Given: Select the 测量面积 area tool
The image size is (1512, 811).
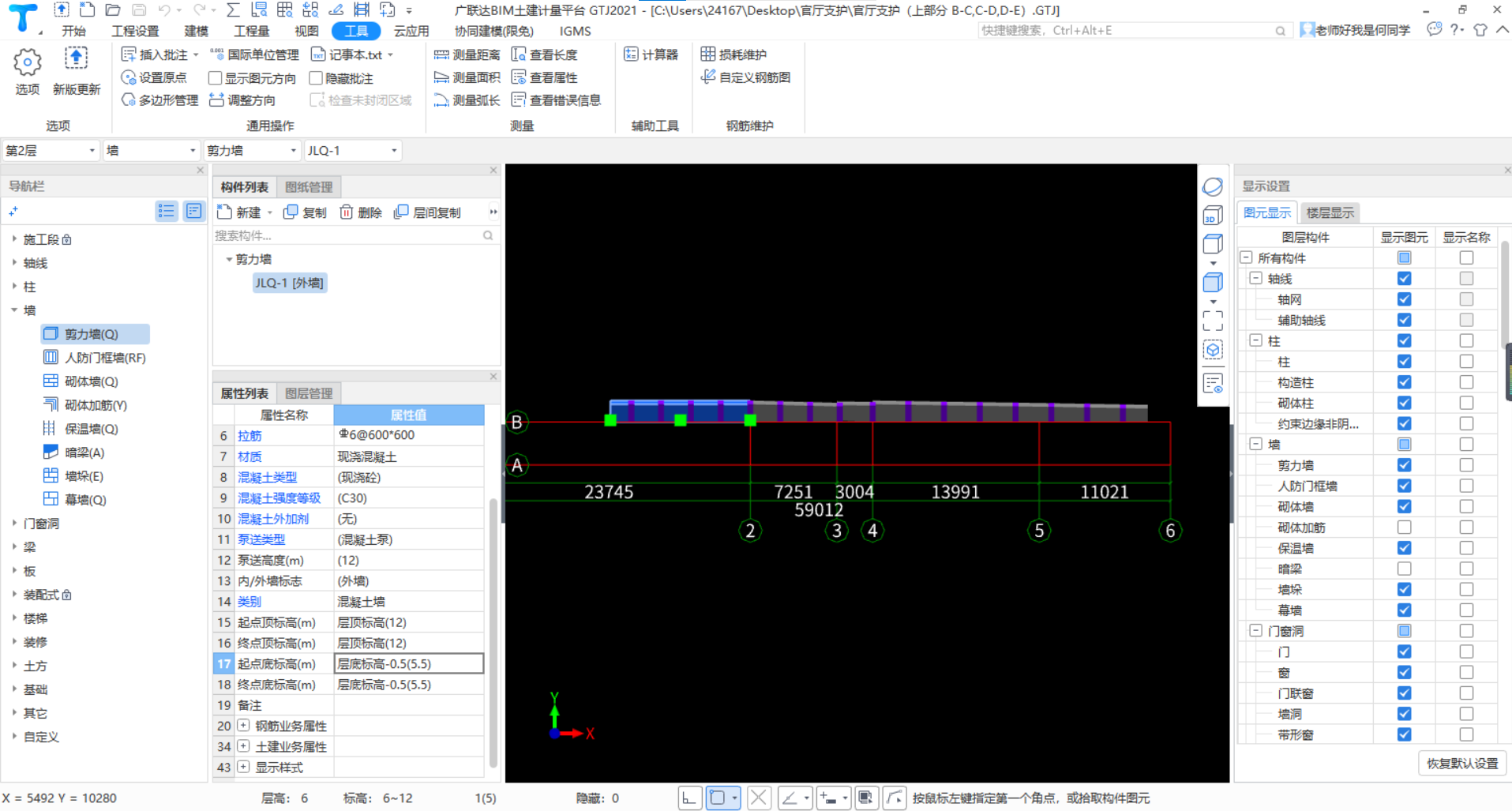Looking at the screenshot, I should (467, 77).
